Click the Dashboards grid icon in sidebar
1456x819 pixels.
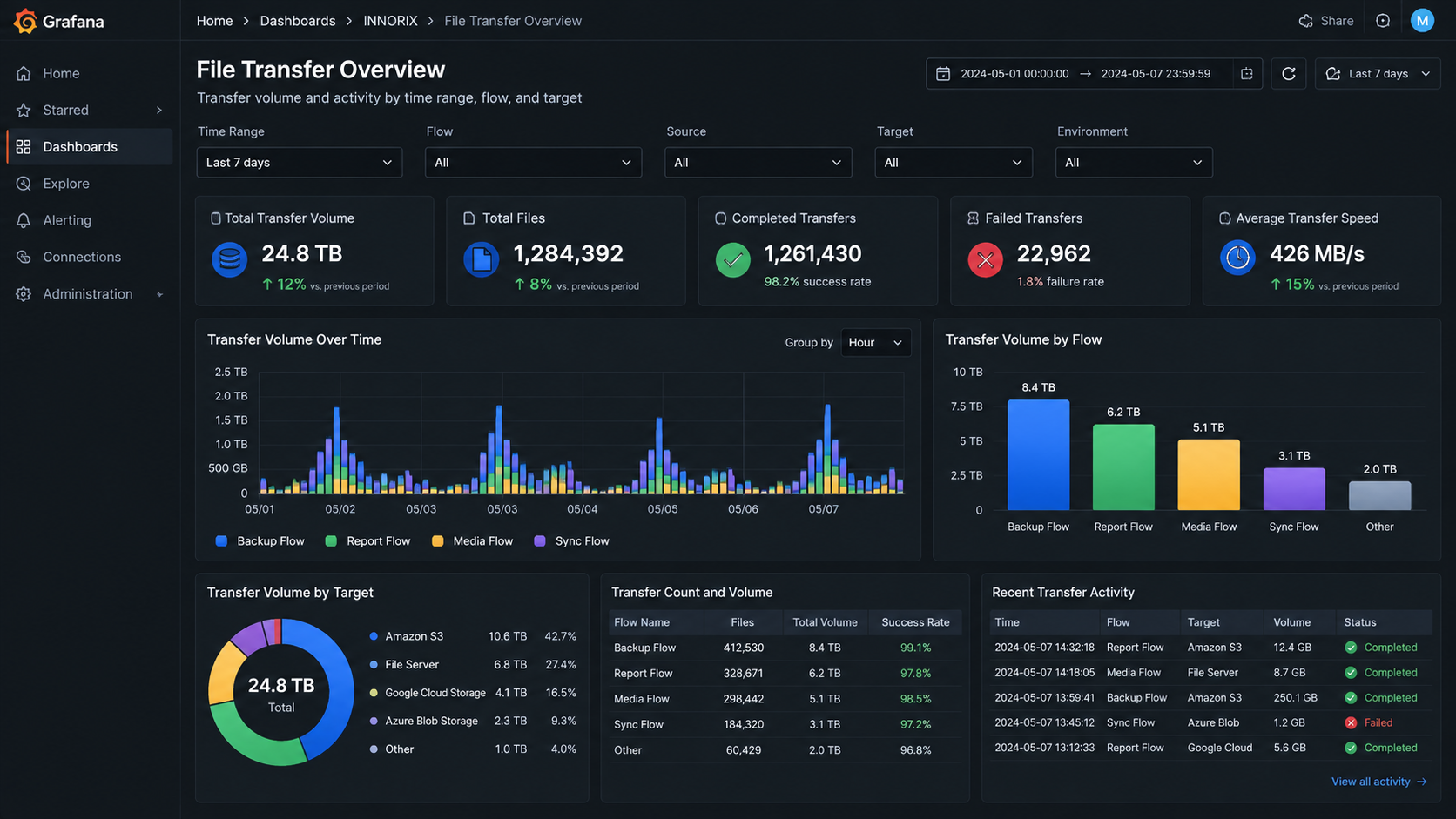pyautogui.click(x=24, y=147)
